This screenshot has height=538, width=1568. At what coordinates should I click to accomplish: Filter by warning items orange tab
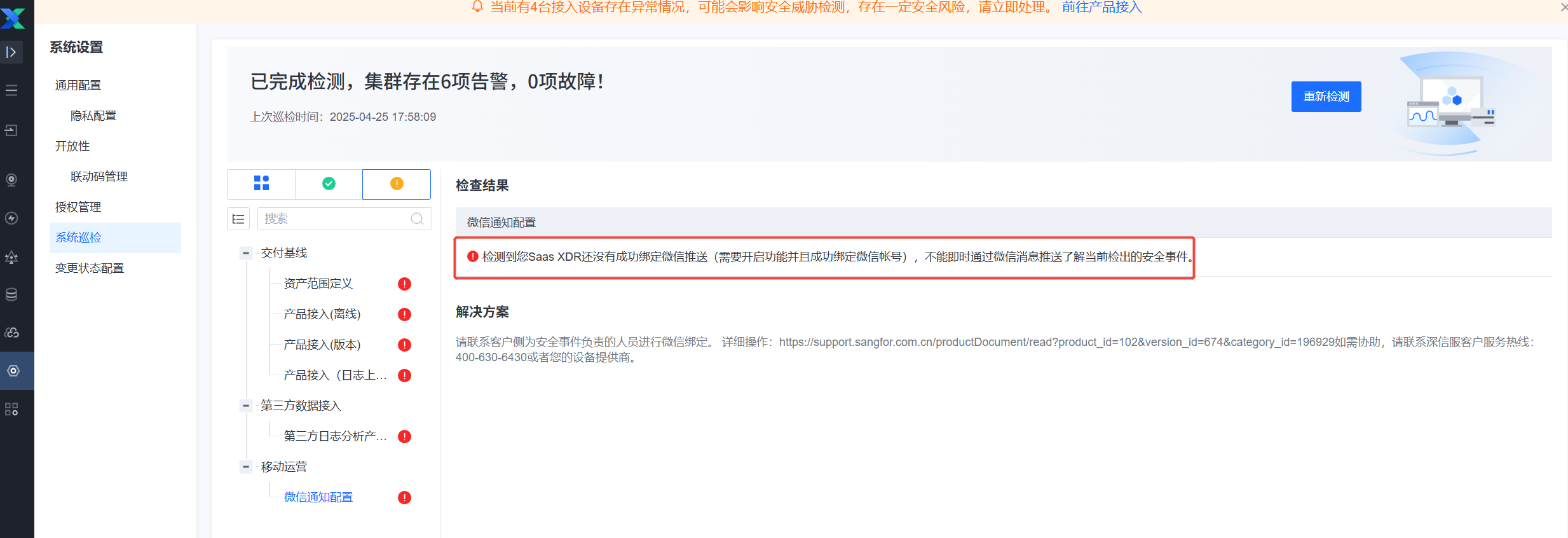[397, 184]
